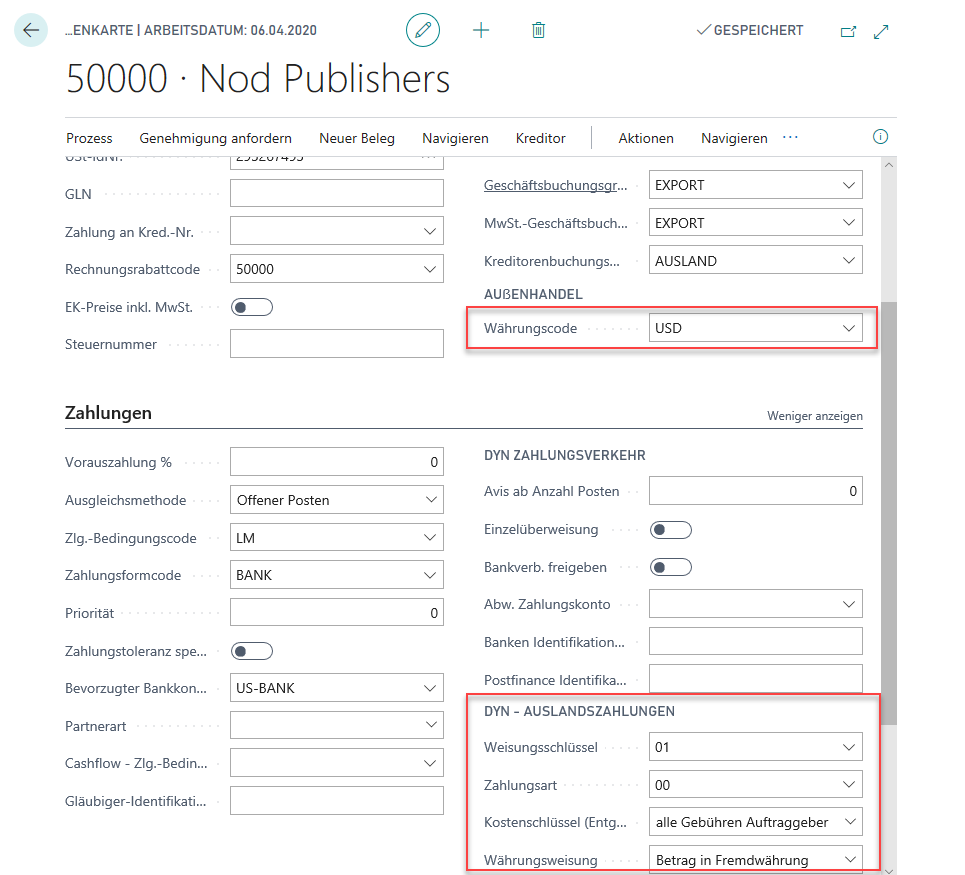Image resolution: width=965 pixels, height=875 pixels.
Task: Open card in new window icon
Action: click(848, 31)
